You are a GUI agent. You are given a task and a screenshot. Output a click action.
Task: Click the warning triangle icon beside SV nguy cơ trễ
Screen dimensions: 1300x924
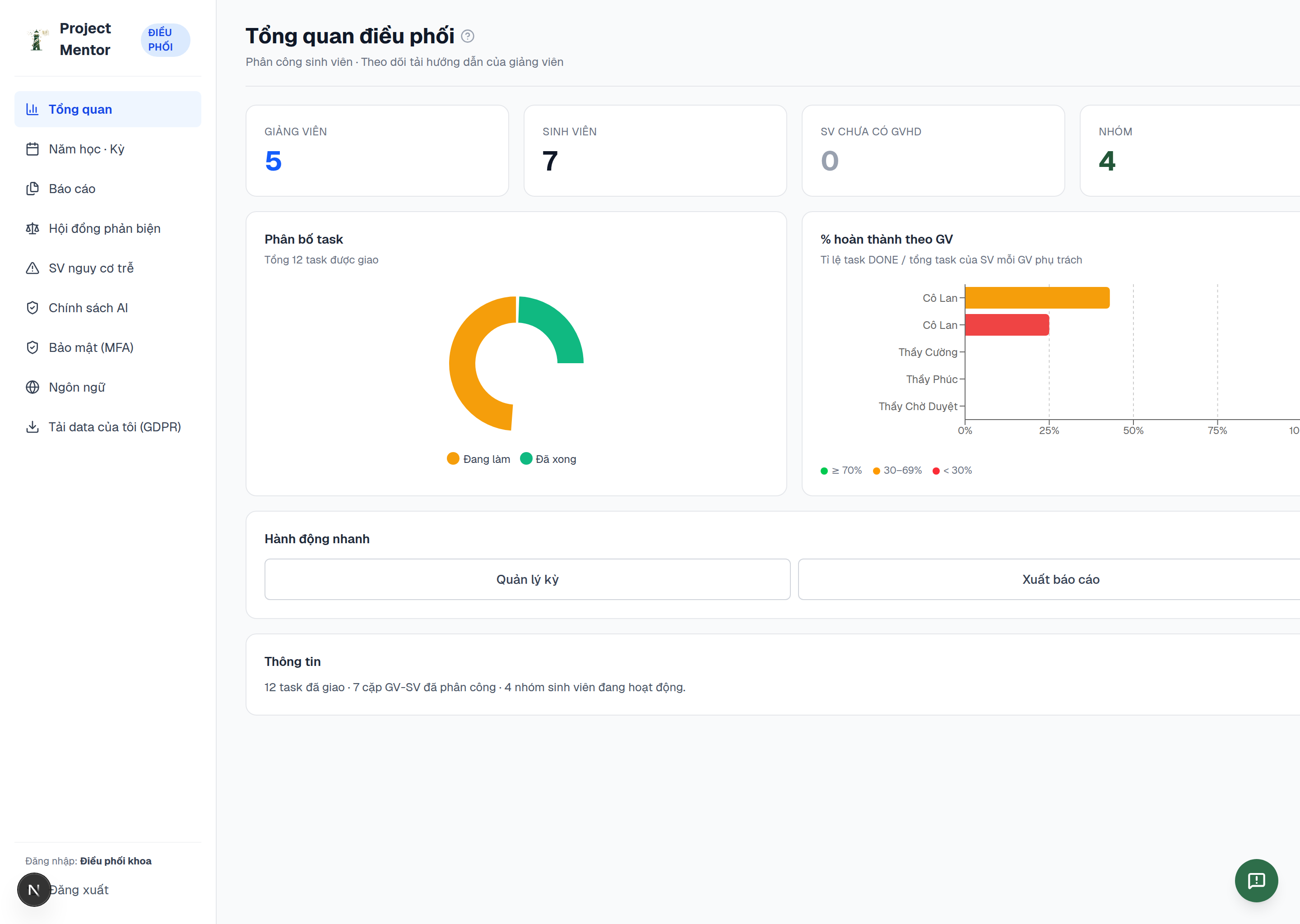[32, 268]
